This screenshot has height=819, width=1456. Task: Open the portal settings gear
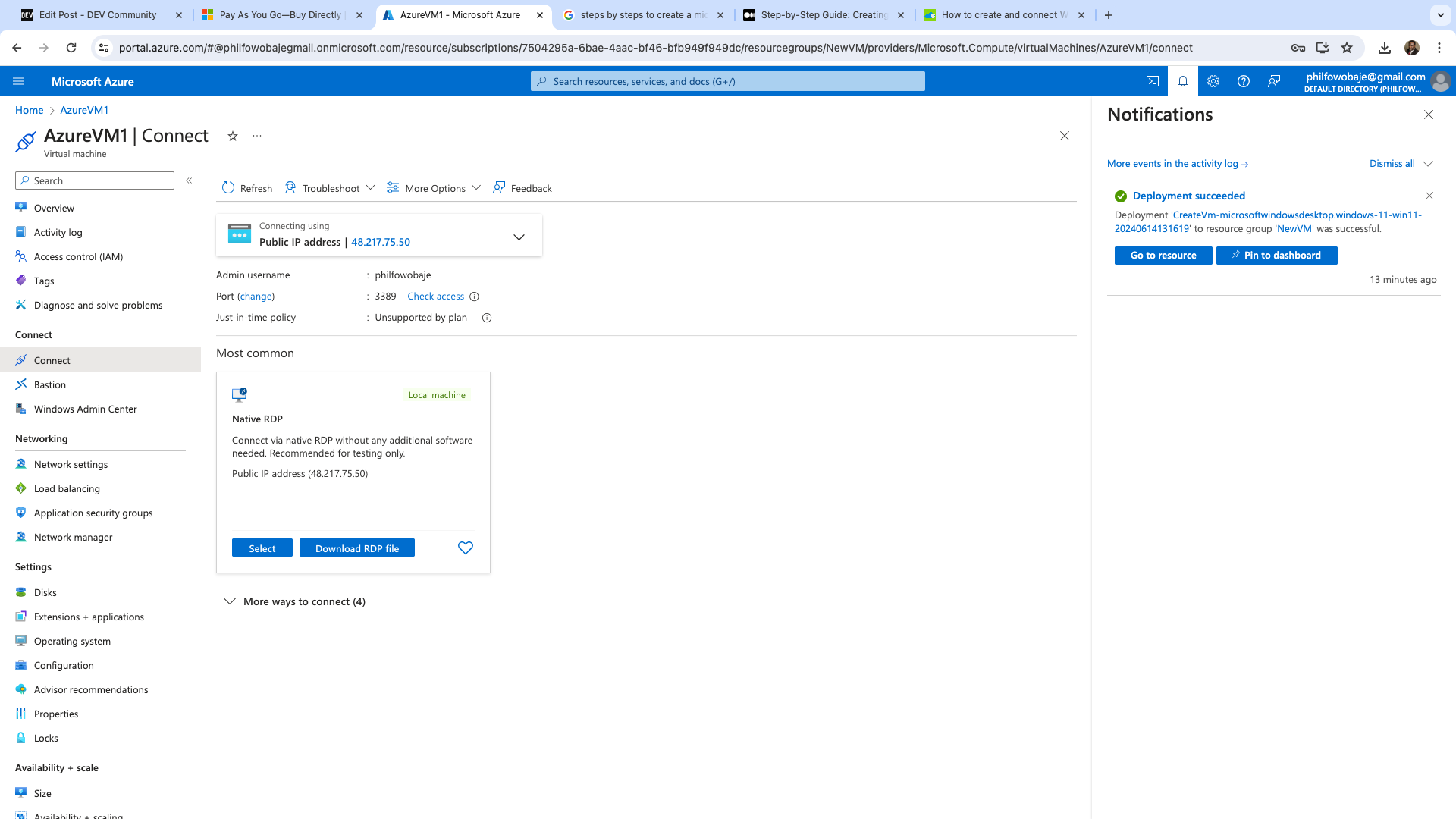1213,81
